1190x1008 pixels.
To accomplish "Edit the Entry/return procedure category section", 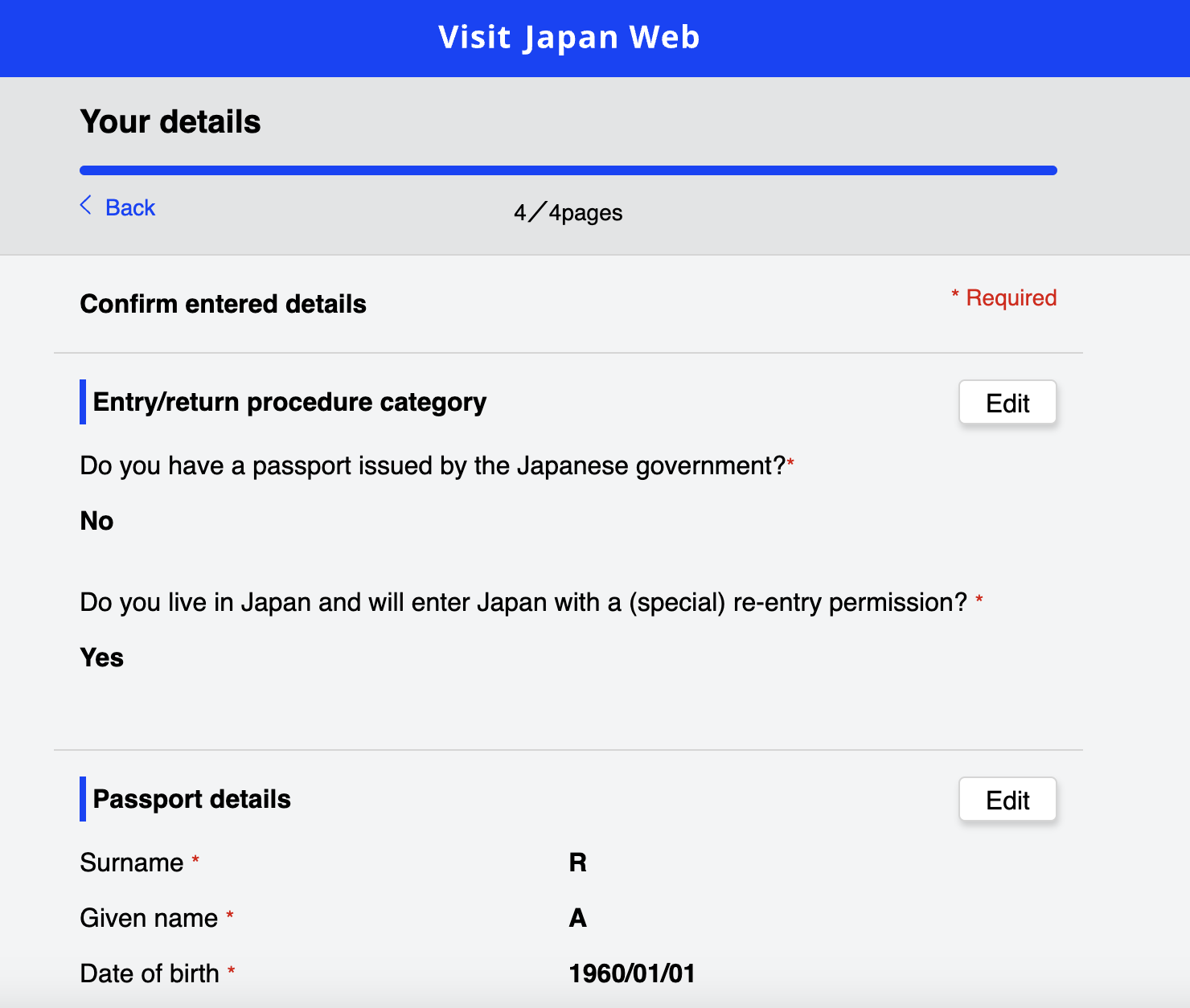I will pos(1007,402).
